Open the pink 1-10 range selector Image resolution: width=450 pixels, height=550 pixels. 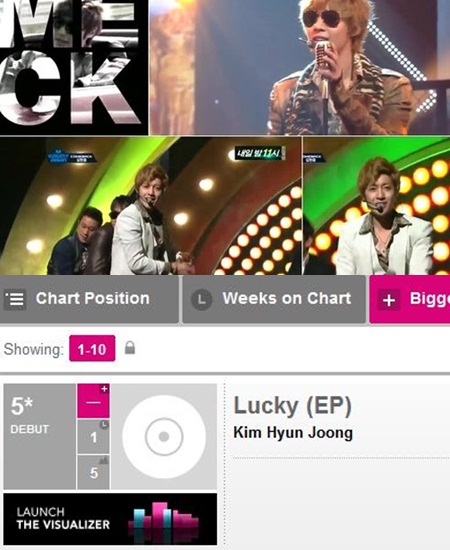coord(92,348)
